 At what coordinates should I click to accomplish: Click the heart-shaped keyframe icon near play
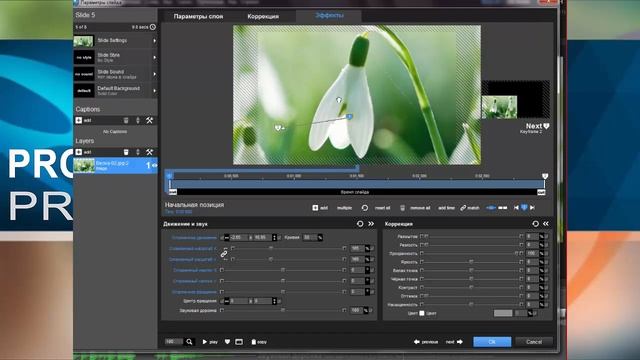click(x=227, y=342)
